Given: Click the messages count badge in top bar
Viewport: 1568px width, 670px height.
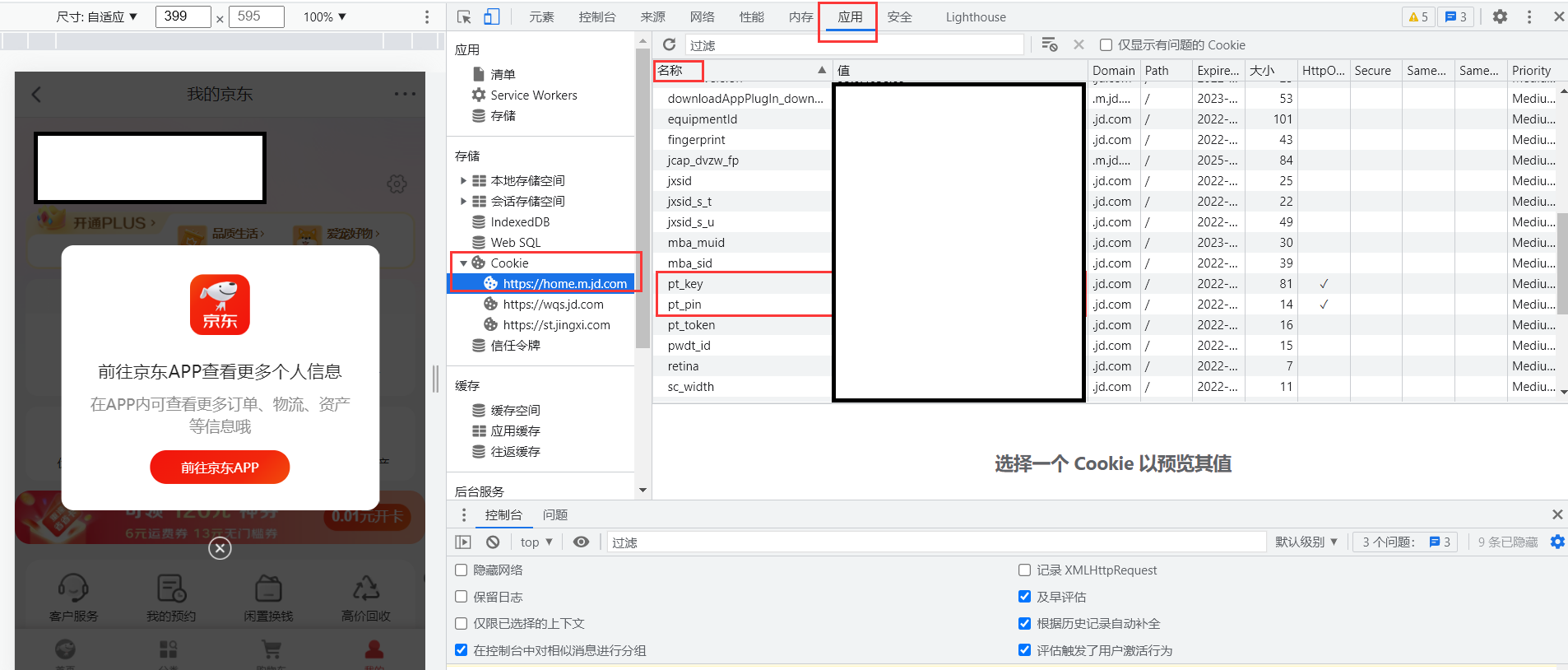Looking at the screenshot, I should tap(1455, 16).
